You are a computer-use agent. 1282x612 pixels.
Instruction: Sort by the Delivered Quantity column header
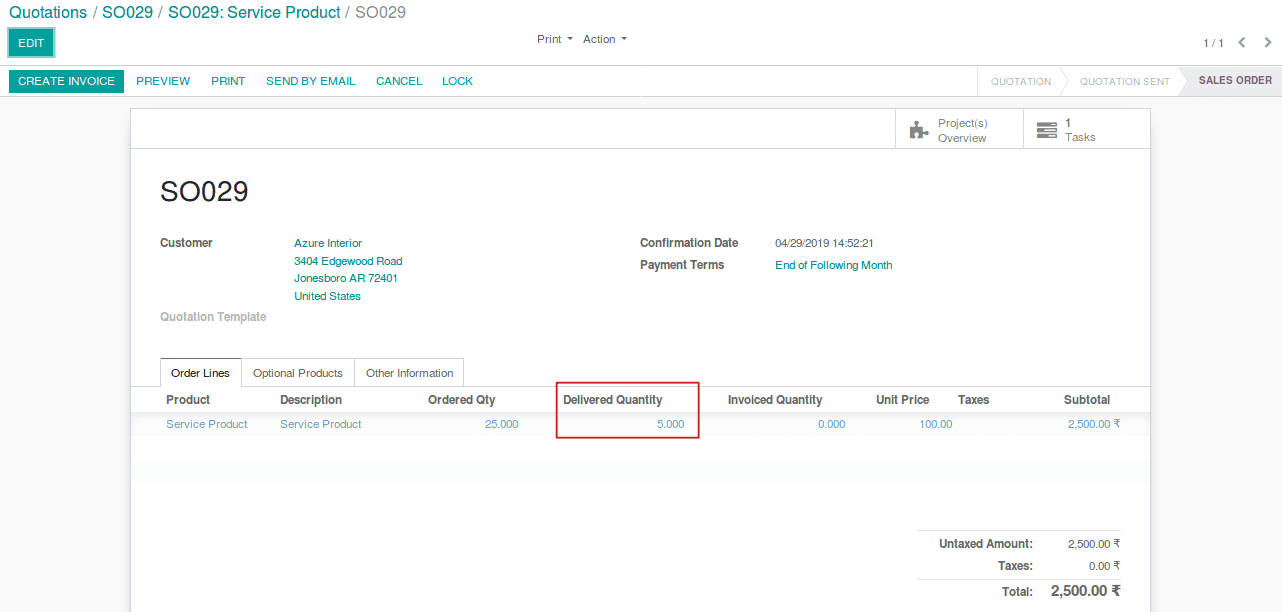click(x=613, y=400)
